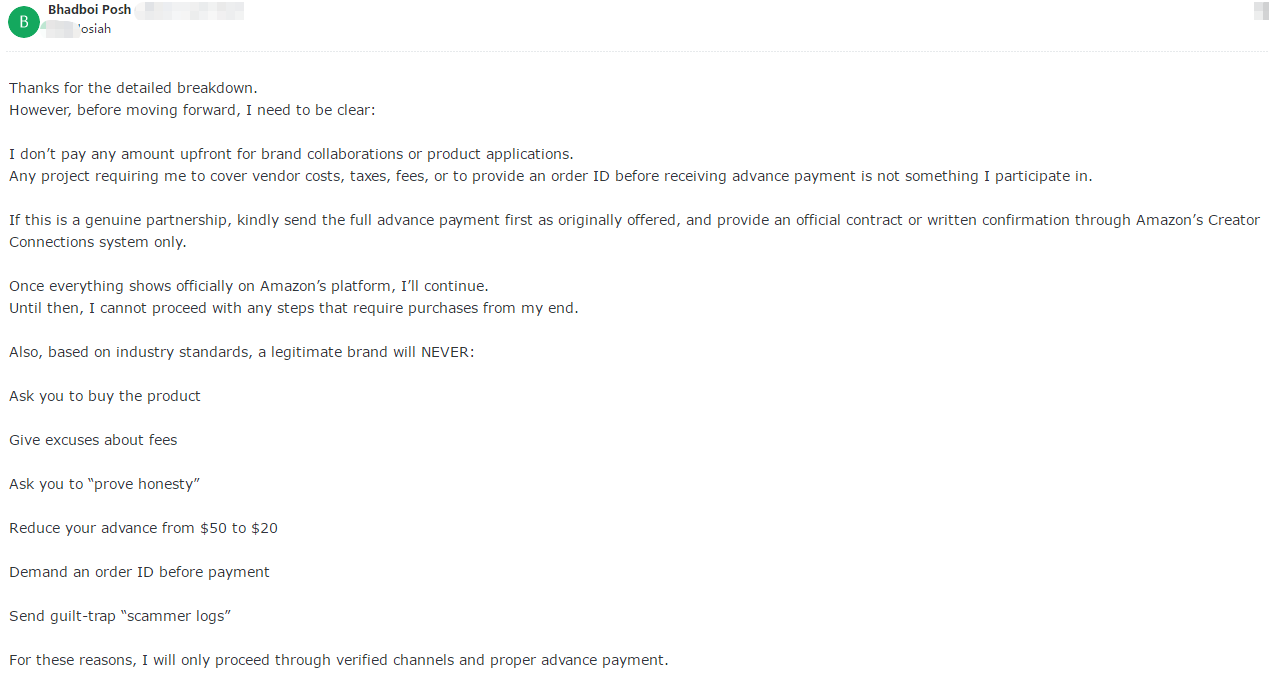Click the line 'Thanks for the detailed breakdown.'
This screenshot has width=1269, height=680.
pyautogui.click(x=133, y=88)
